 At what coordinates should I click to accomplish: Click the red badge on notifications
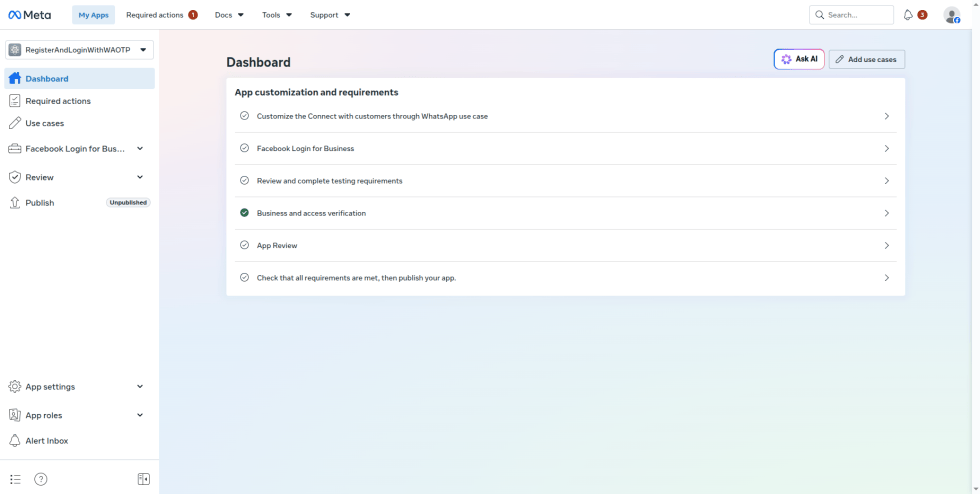[922, 15]
